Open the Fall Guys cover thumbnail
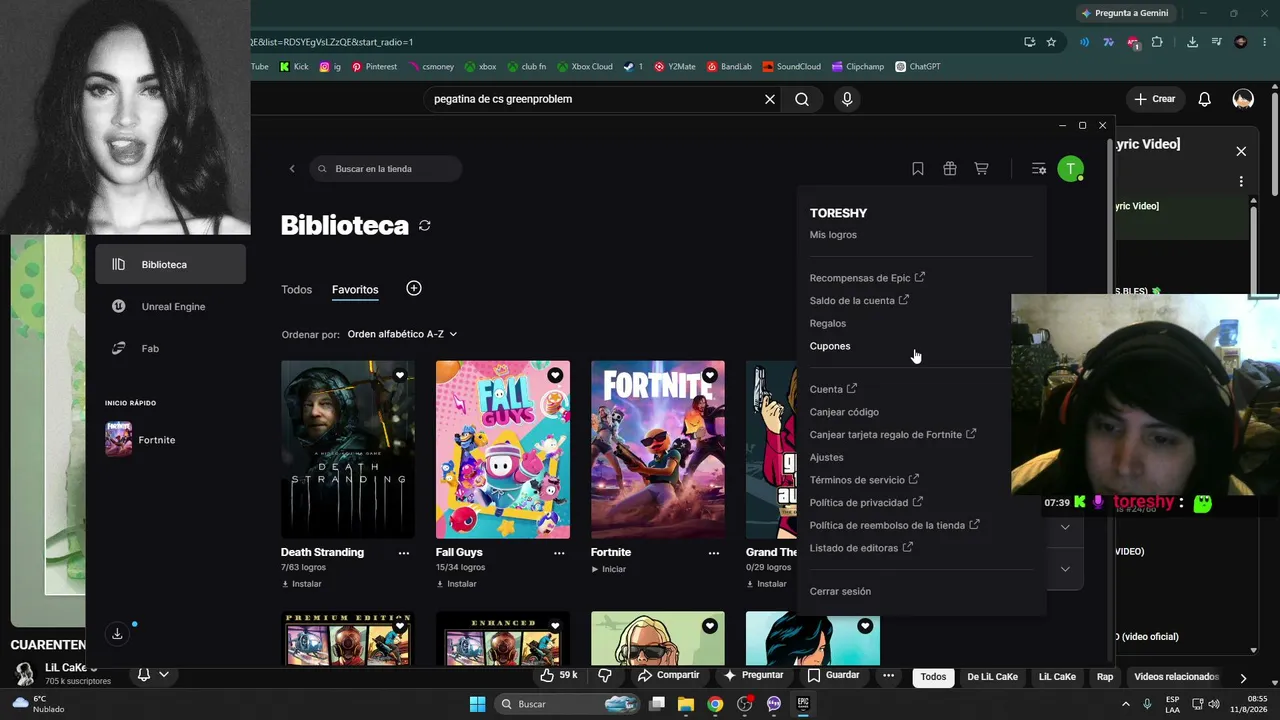This screenshot has width=1280, height=720. point(503,450)
